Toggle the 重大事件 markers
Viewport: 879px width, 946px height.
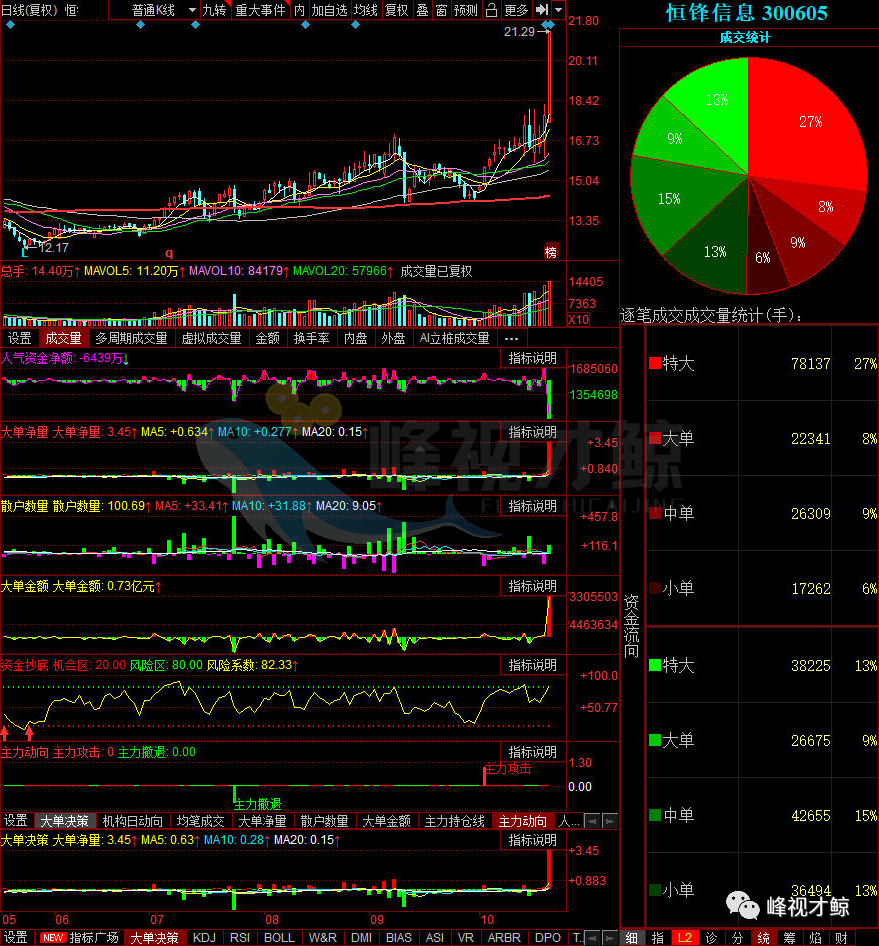click(260, 10)
